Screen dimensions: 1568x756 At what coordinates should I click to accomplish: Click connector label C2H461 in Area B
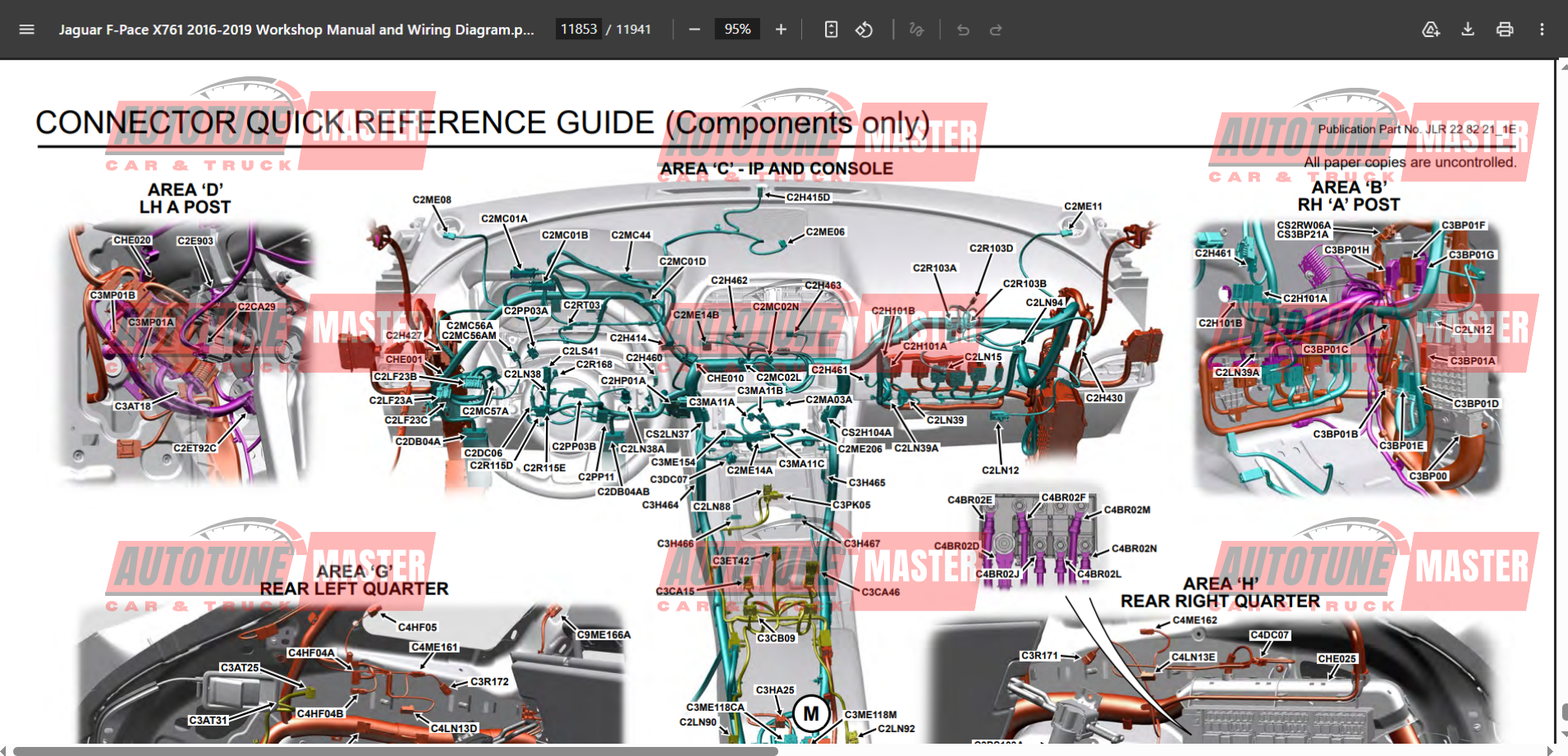click(1213, 253)
